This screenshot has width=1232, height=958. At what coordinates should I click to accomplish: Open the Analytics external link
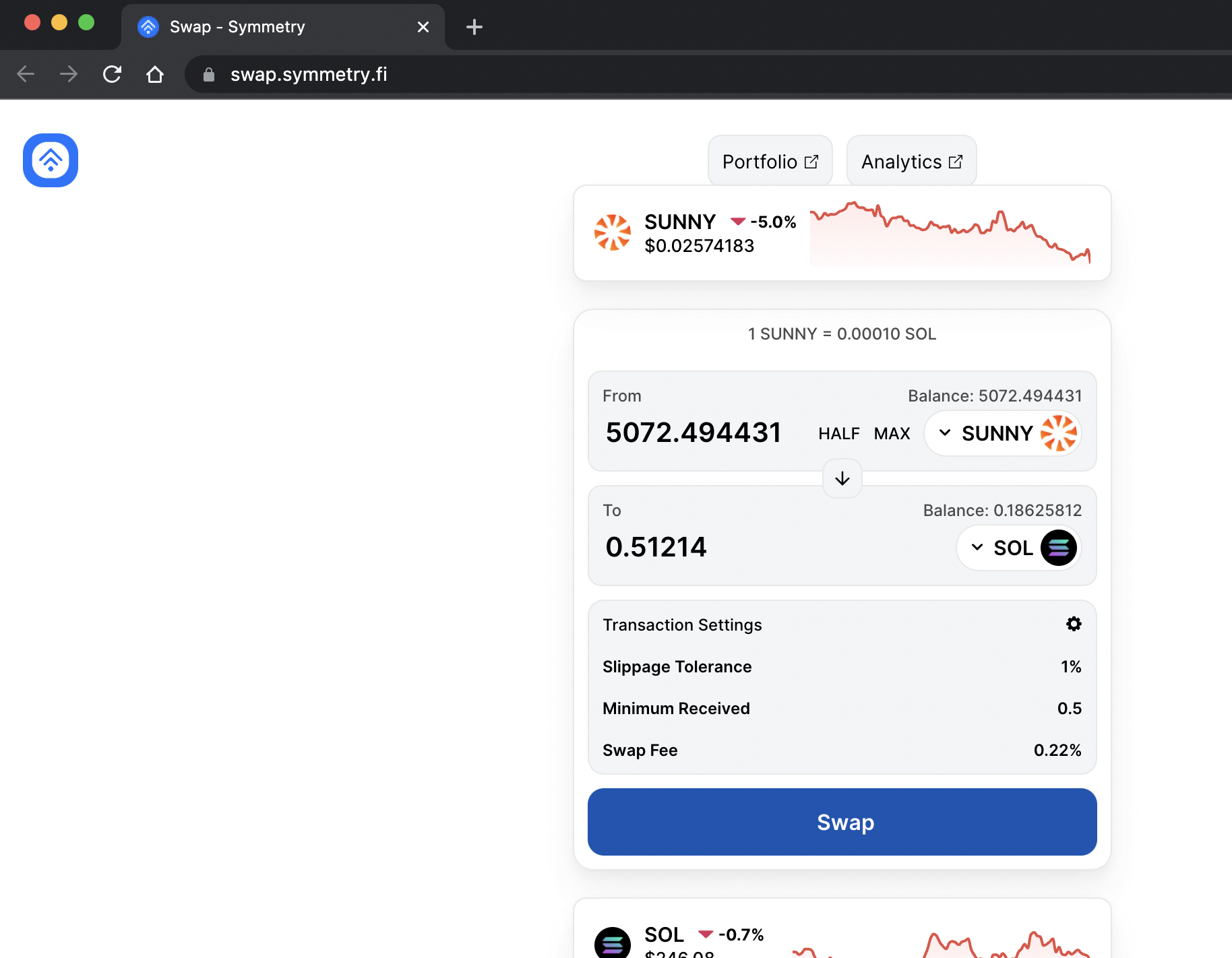911,162
